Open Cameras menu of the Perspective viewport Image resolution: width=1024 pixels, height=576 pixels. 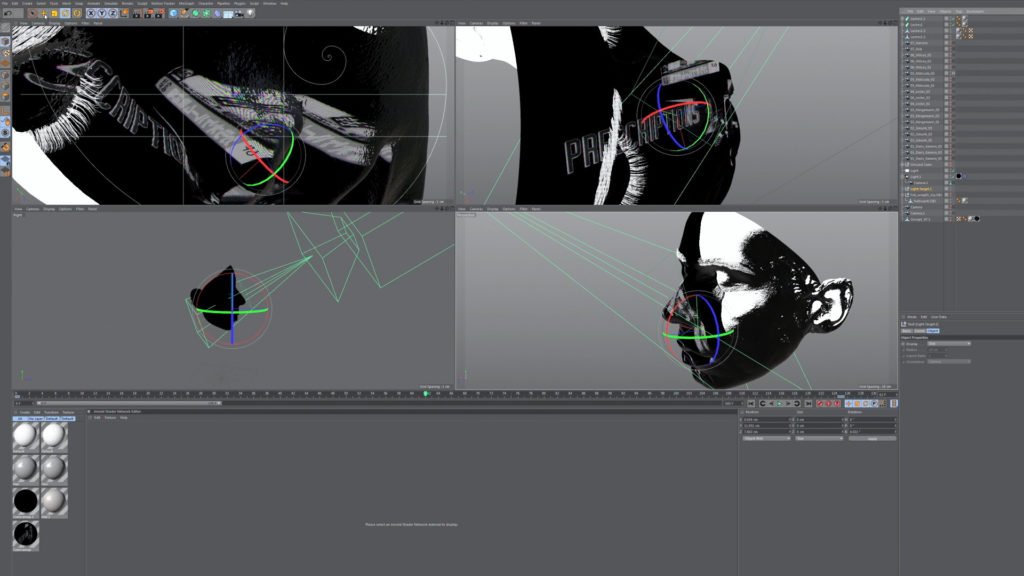tap(476, 209)
